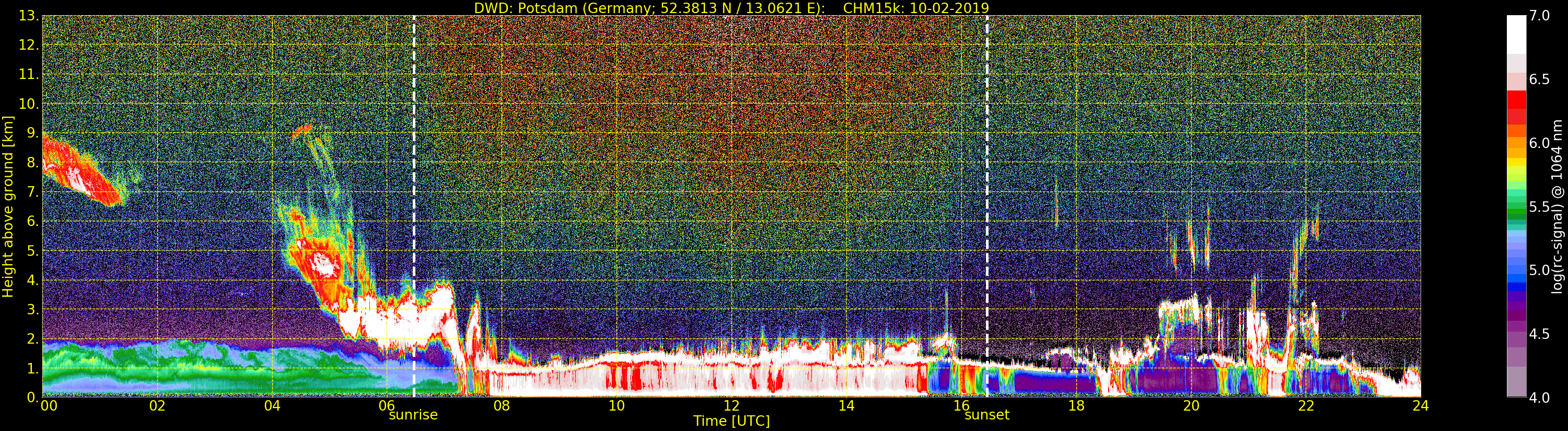Click the time tick label '10'
The width and height of the screenshot is (1568, 431).
[x=617, y=405]
